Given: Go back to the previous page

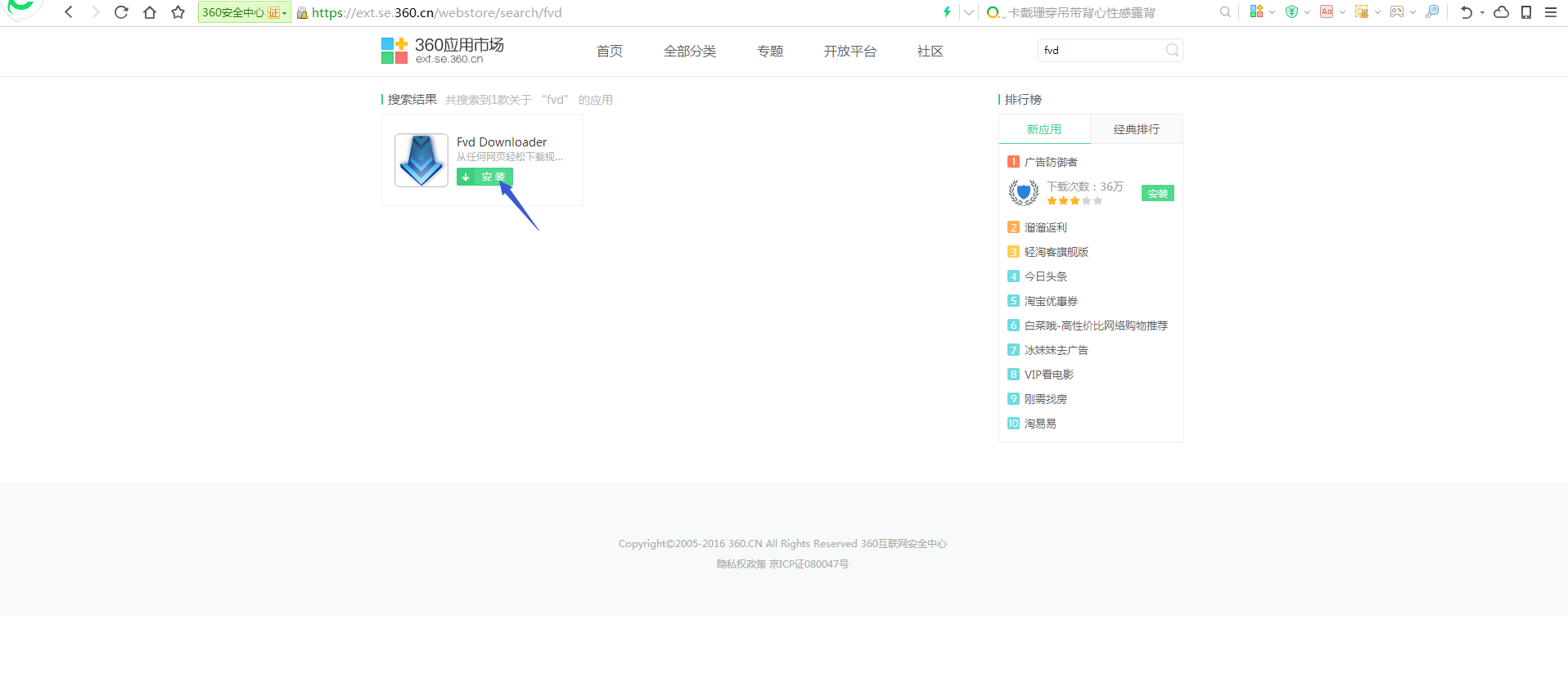Looking at the screenshot, I should (69, 12).
